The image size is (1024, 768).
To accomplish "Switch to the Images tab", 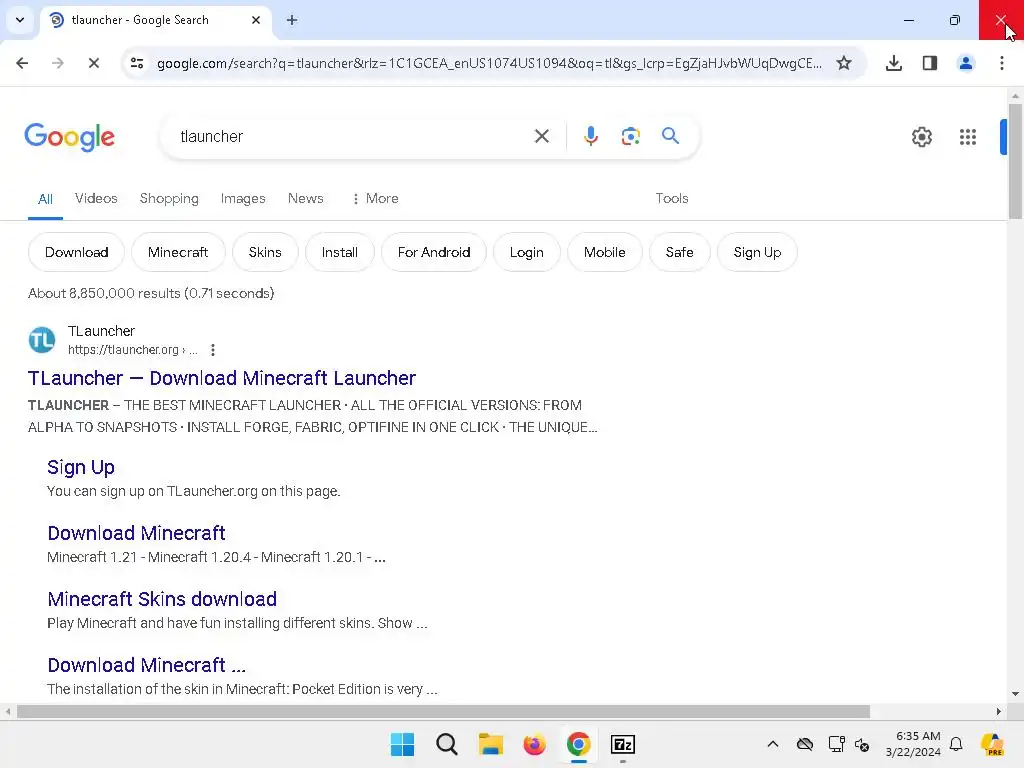I will coord(243,199).
